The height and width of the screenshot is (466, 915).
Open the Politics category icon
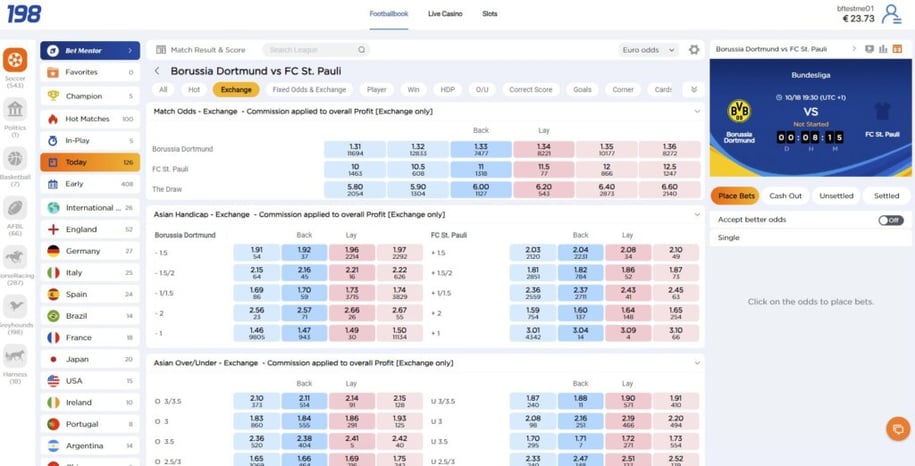pyautogui.click(x=15, y=110)
